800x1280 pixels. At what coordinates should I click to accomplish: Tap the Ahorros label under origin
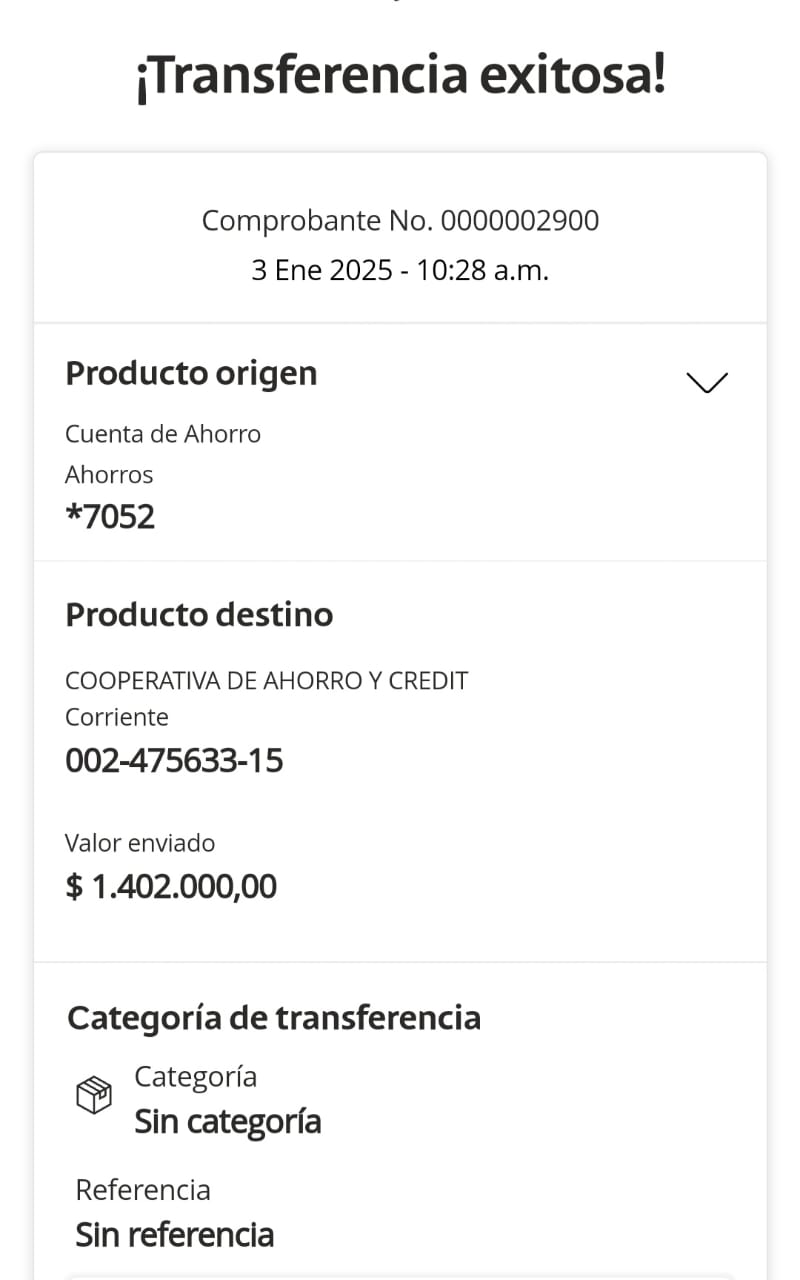tap(109, 474)
